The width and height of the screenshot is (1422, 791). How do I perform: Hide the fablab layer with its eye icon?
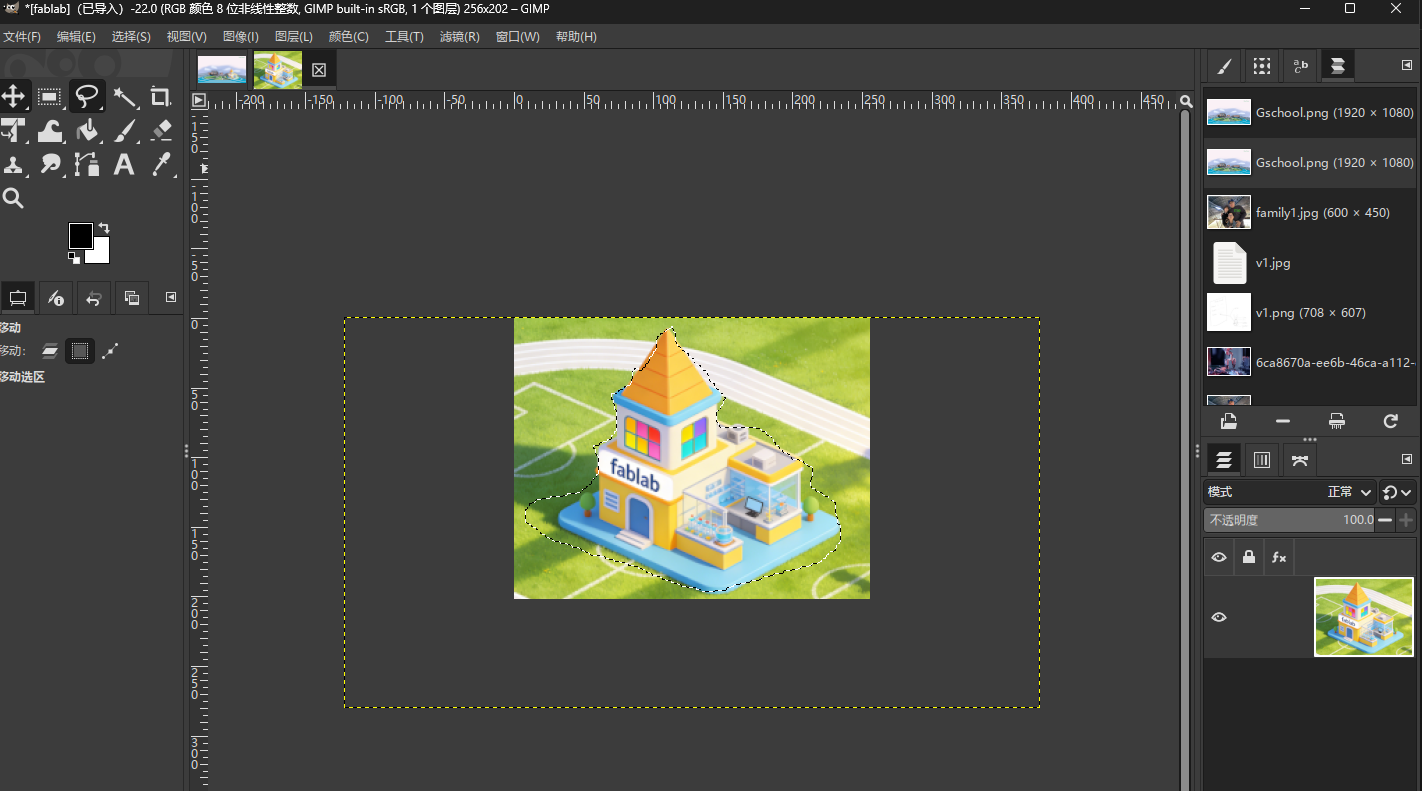1218,617
